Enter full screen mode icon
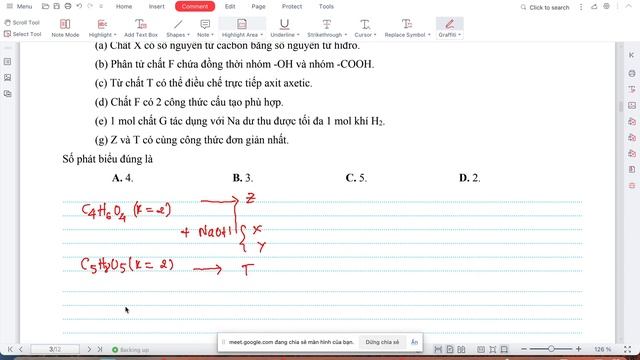The image size is (640, 360). click(x=628, y=349)
